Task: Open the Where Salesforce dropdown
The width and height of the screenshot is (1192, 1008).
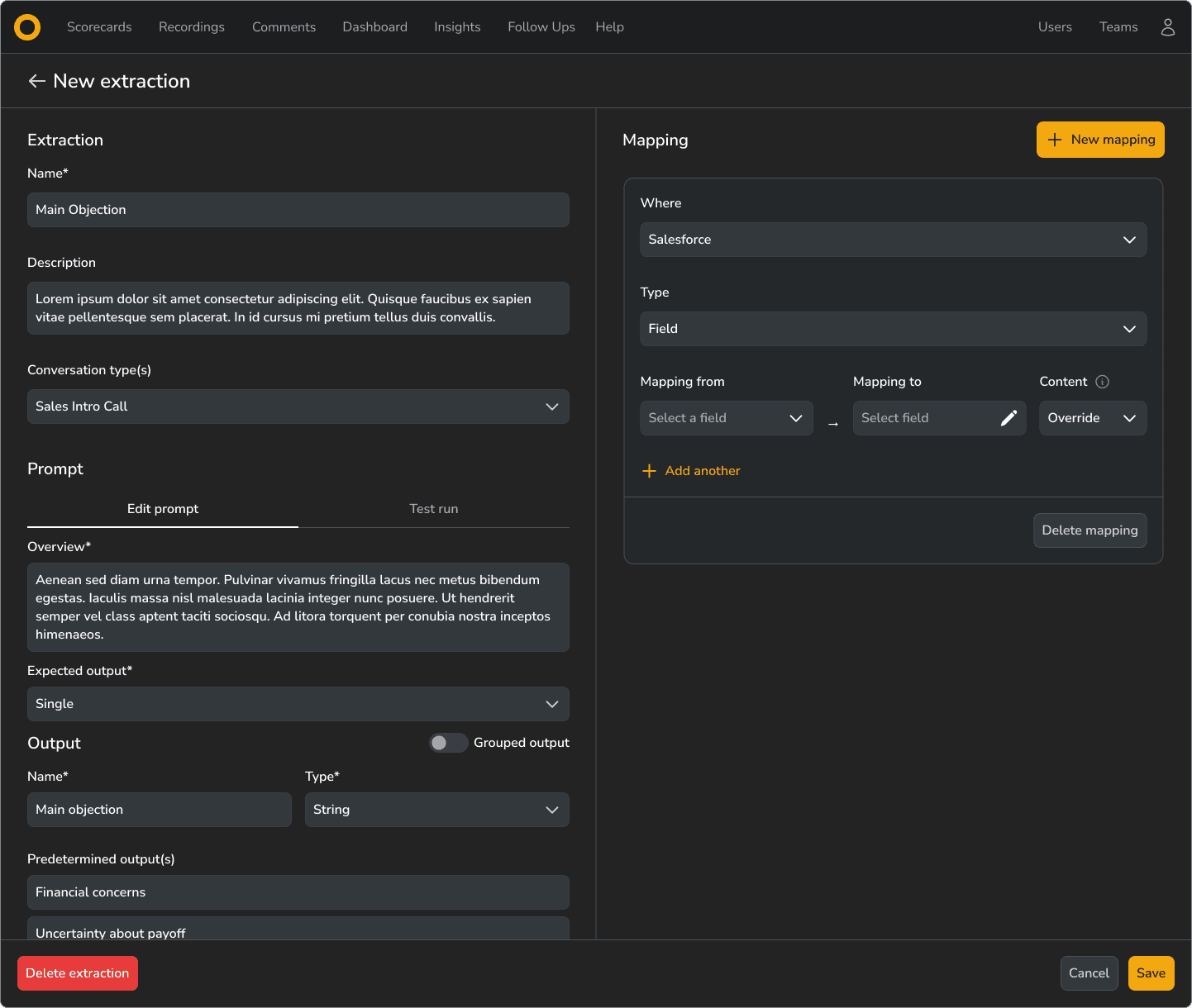Action: (x=893, y=240)
